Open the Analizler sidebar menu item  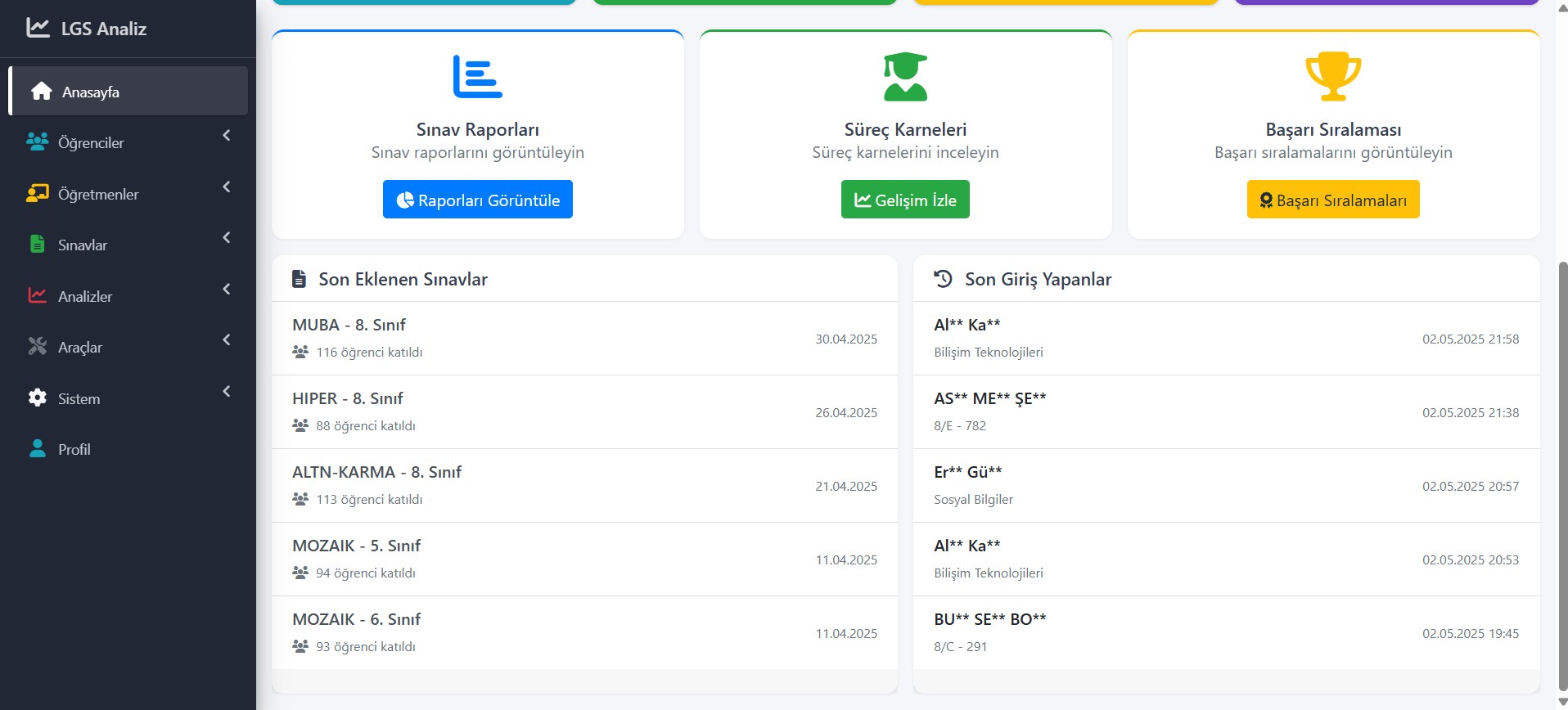coord(85,296)
